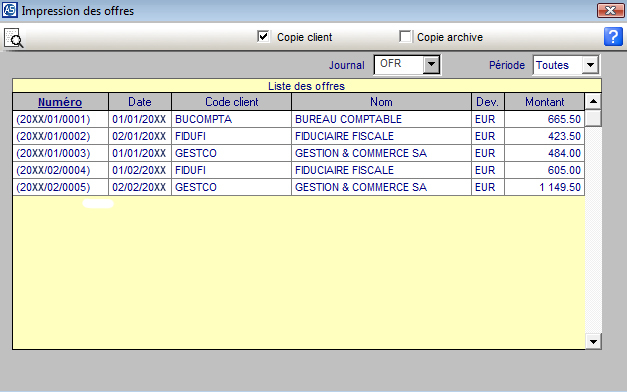Image resolution: width=627 pixels, height=392 pixels.
Task: Click the date 01/02/20XX
Action: (x=139, y=170)
